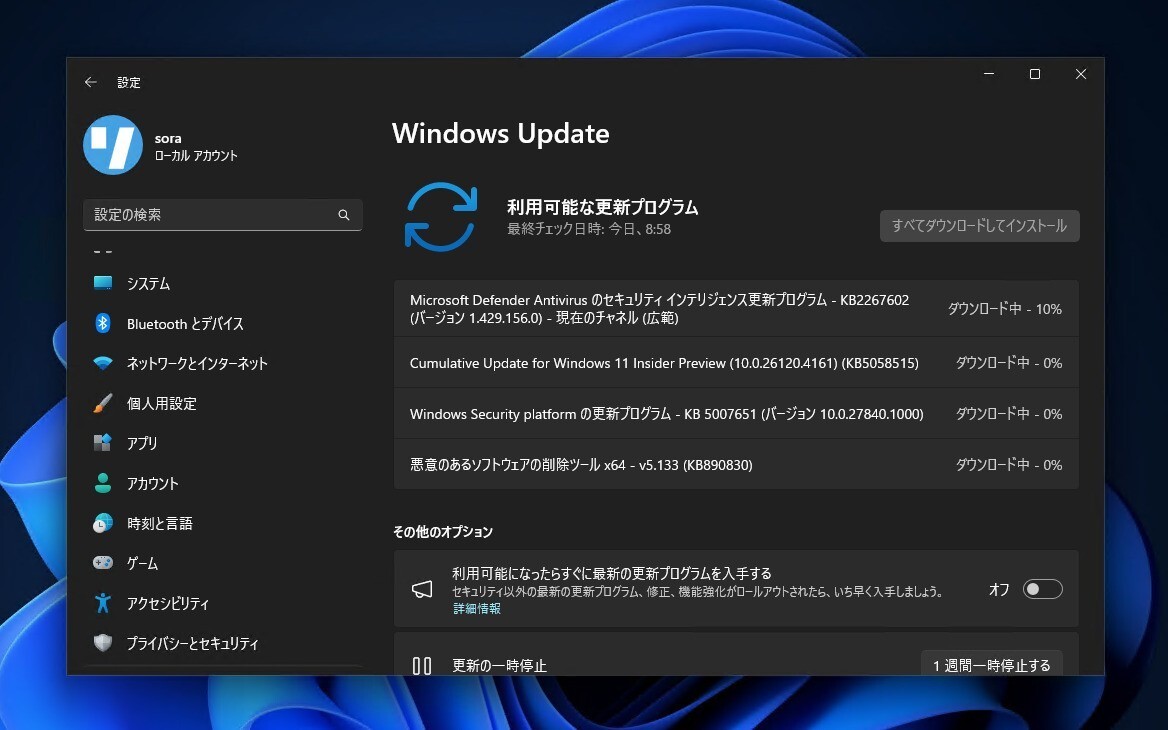Viewport: 1168px width, 730px height.
Task: Click the Windows Update page heading
Action: tap(501, 133)
